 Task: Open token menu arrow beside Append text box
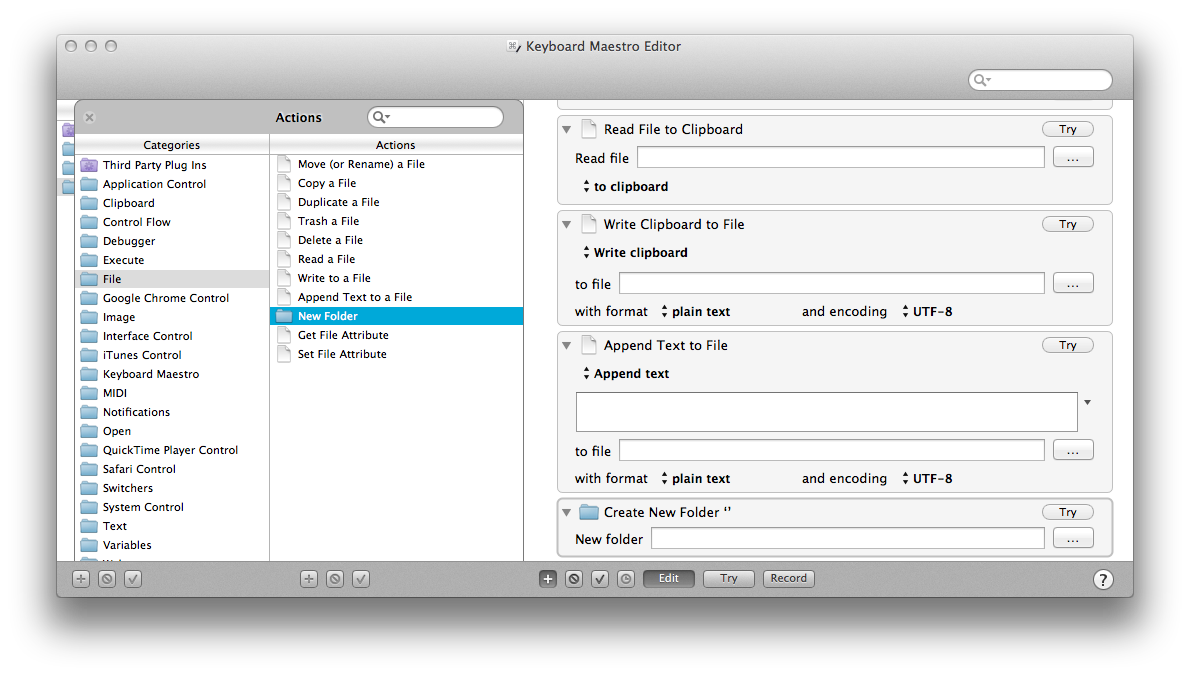pos(1088,402)
